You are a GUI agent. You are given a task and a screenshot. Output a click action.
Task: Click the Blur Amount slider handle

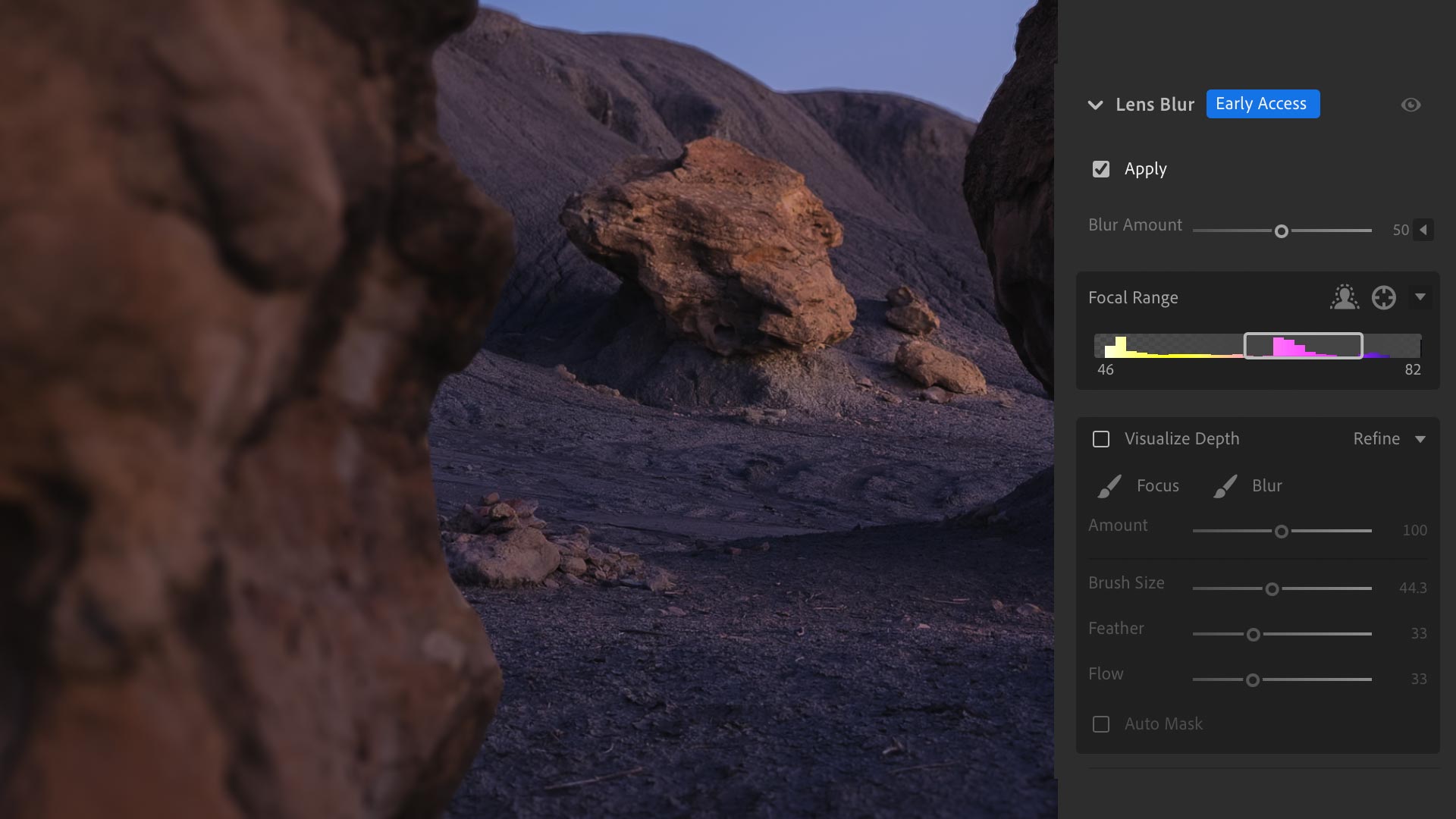click(1281, 231)
